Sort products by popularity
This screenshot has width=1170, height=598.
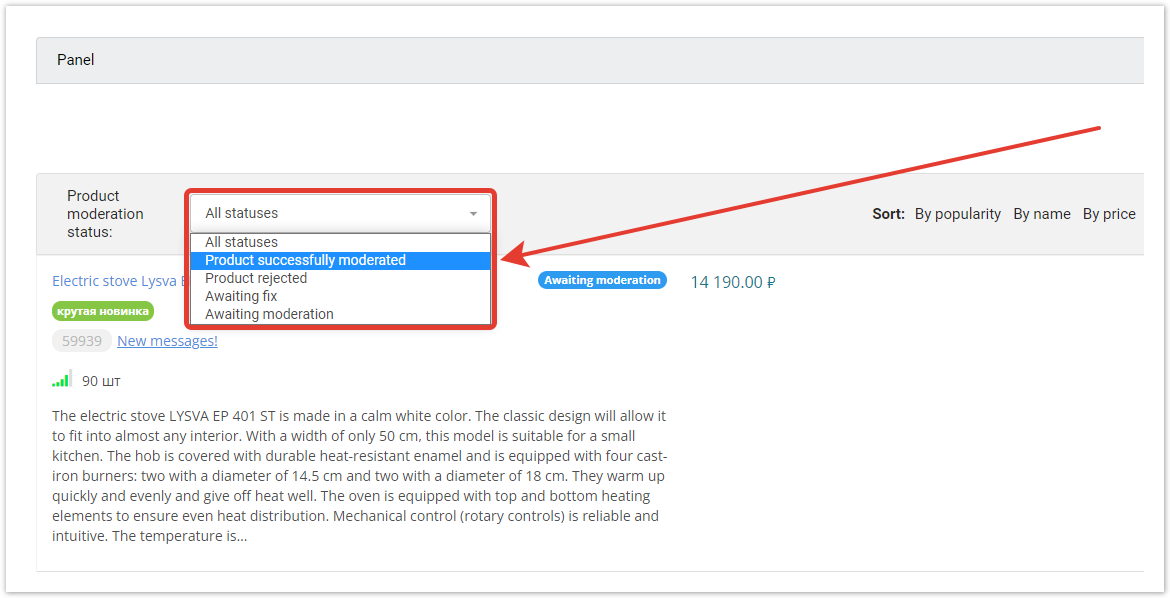[x=957, y=214]
